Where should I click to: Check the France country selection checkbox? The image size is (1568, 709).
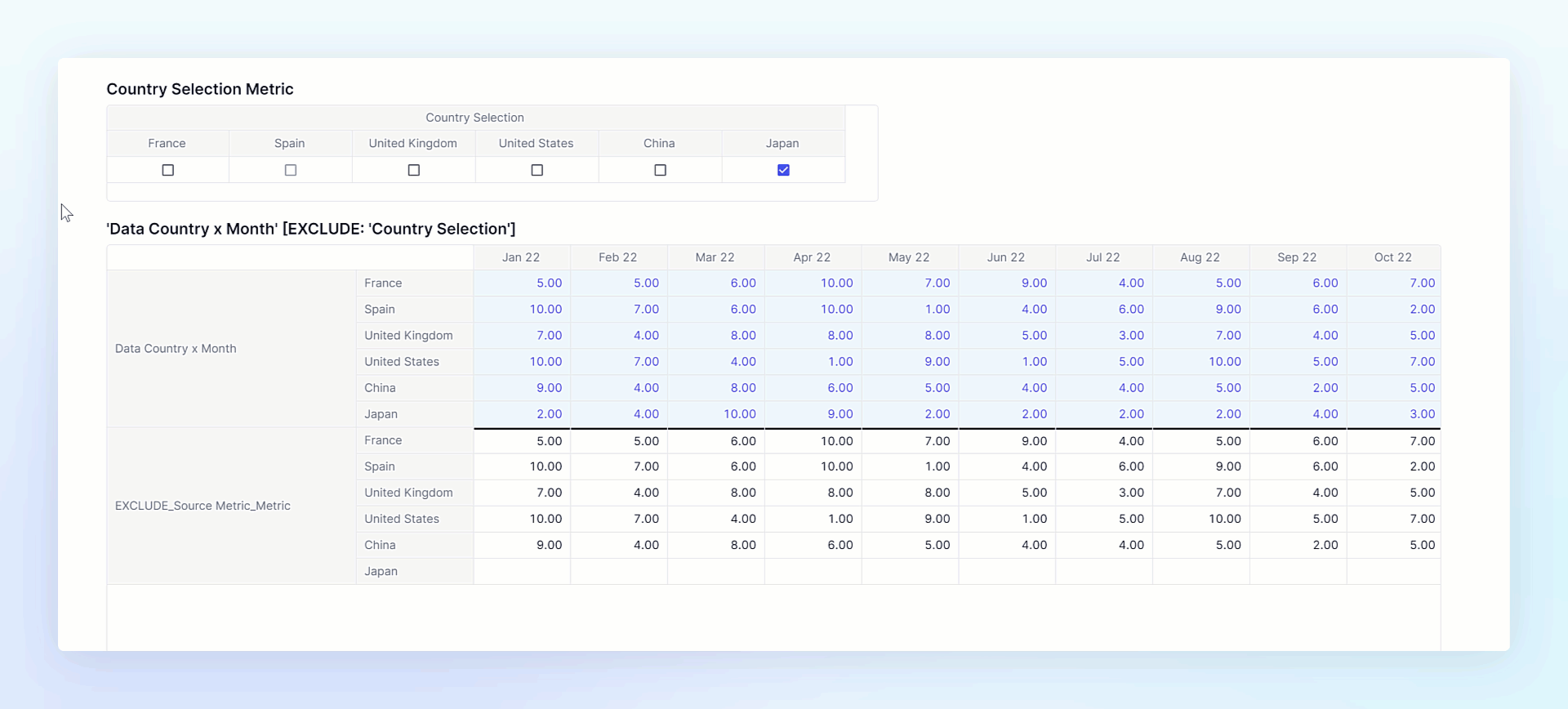168,170
